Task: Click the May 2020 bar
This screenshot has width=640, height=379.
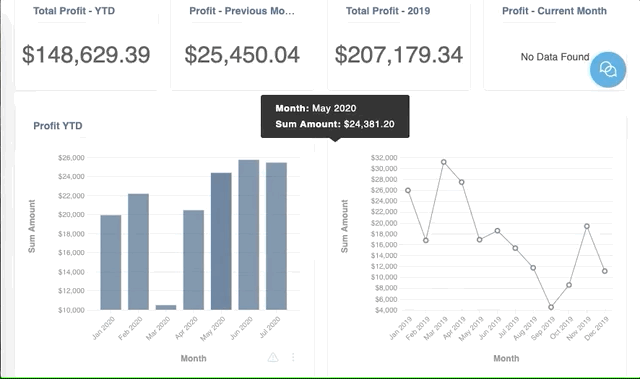Action: 221,241
